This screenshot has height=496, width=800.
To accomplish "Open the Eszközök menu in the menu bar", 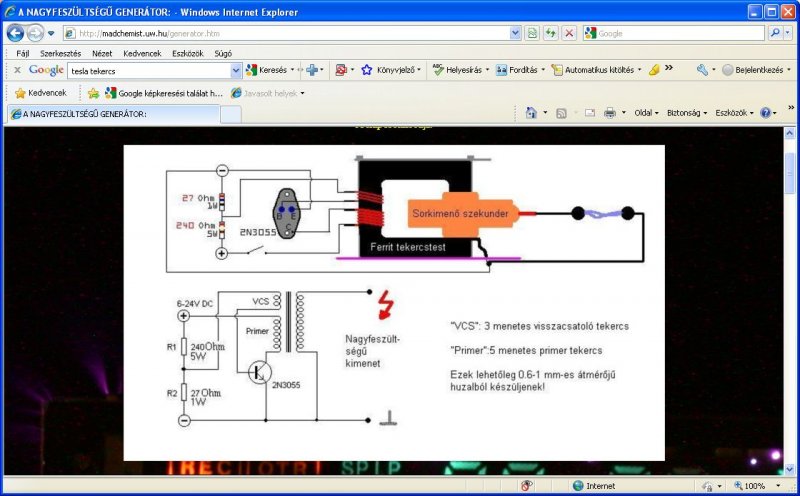I will point(188,53).
